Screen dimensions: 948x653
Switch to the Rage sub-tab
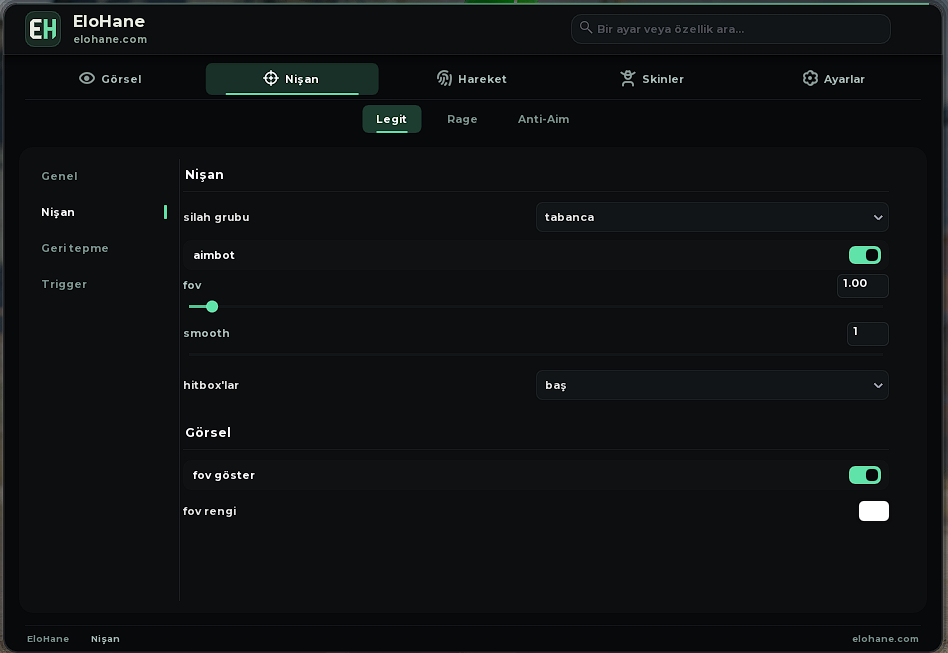tap(463, 119)
